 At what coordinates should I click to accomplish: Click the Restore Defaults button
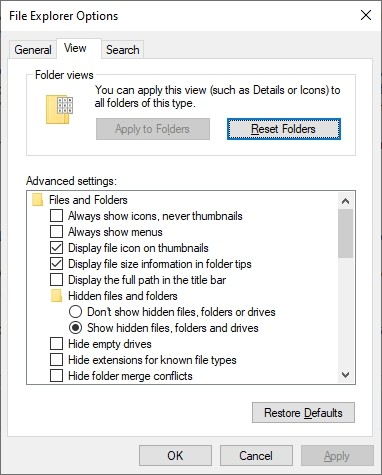(x=303, y=413)
